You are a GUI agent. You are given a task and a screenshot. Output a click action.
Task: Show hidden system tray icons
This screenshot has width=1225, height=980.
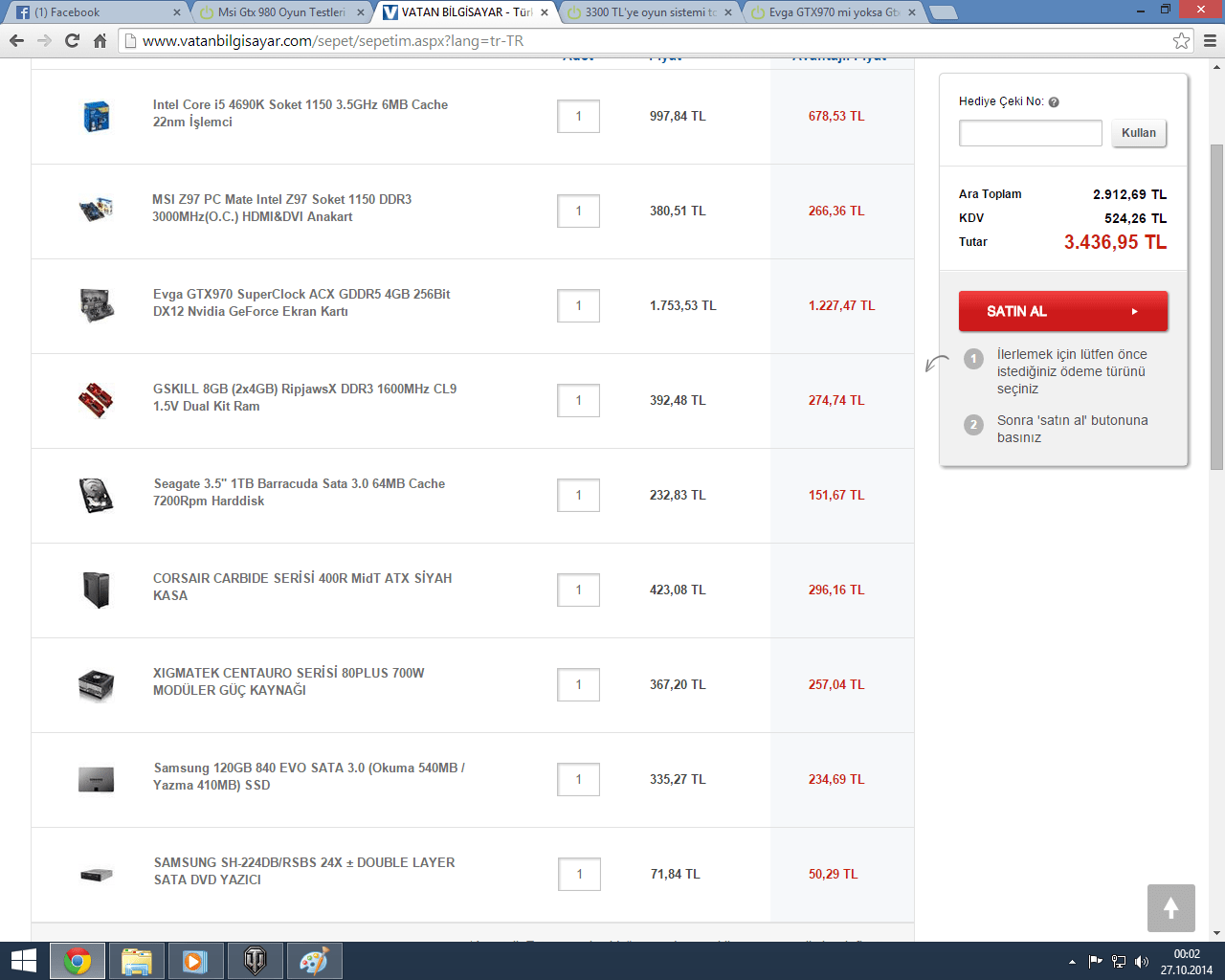[x=1072, y=962]
